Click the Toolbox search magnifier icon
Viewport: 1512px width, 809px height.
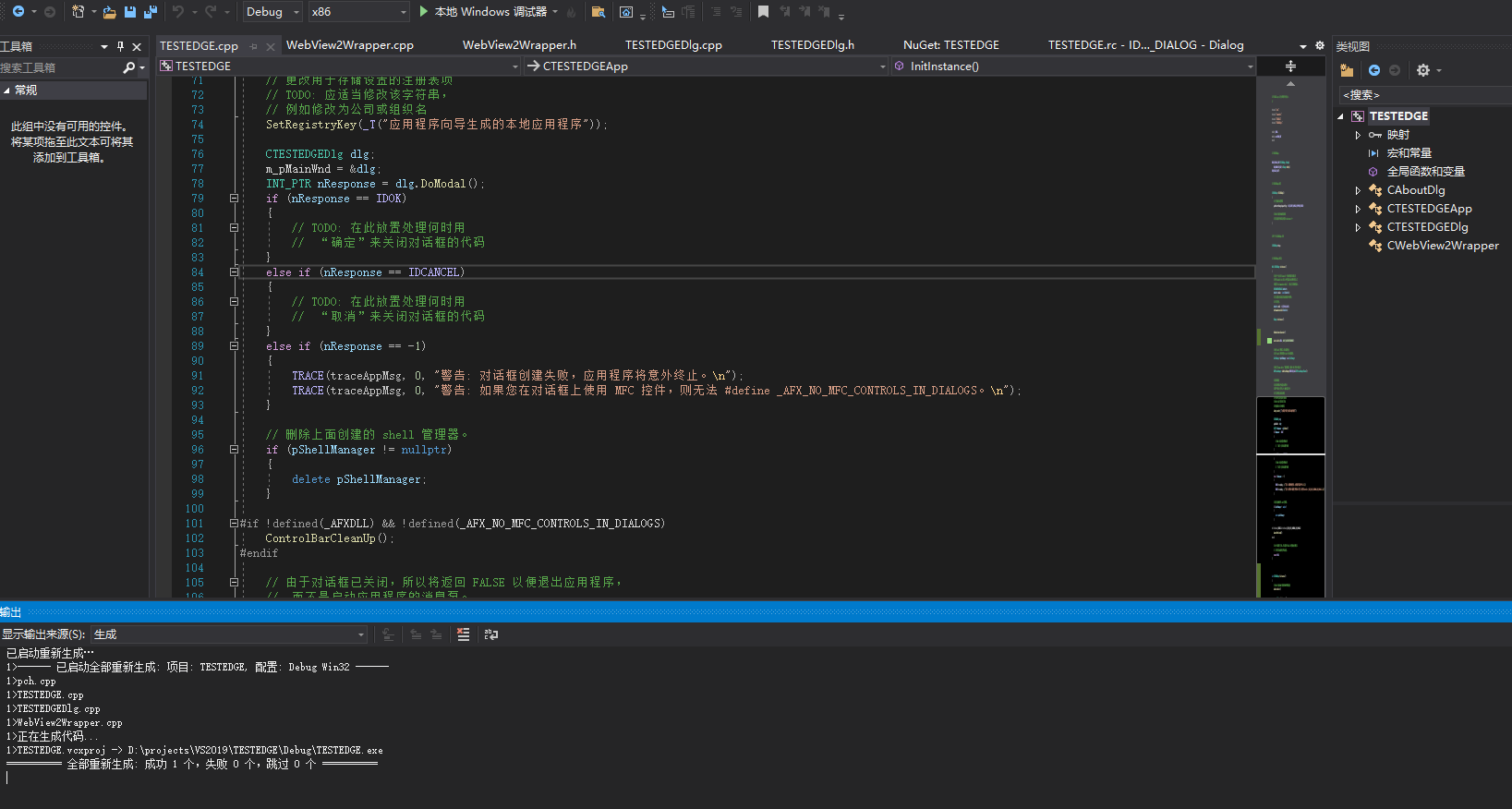point(129,67)
